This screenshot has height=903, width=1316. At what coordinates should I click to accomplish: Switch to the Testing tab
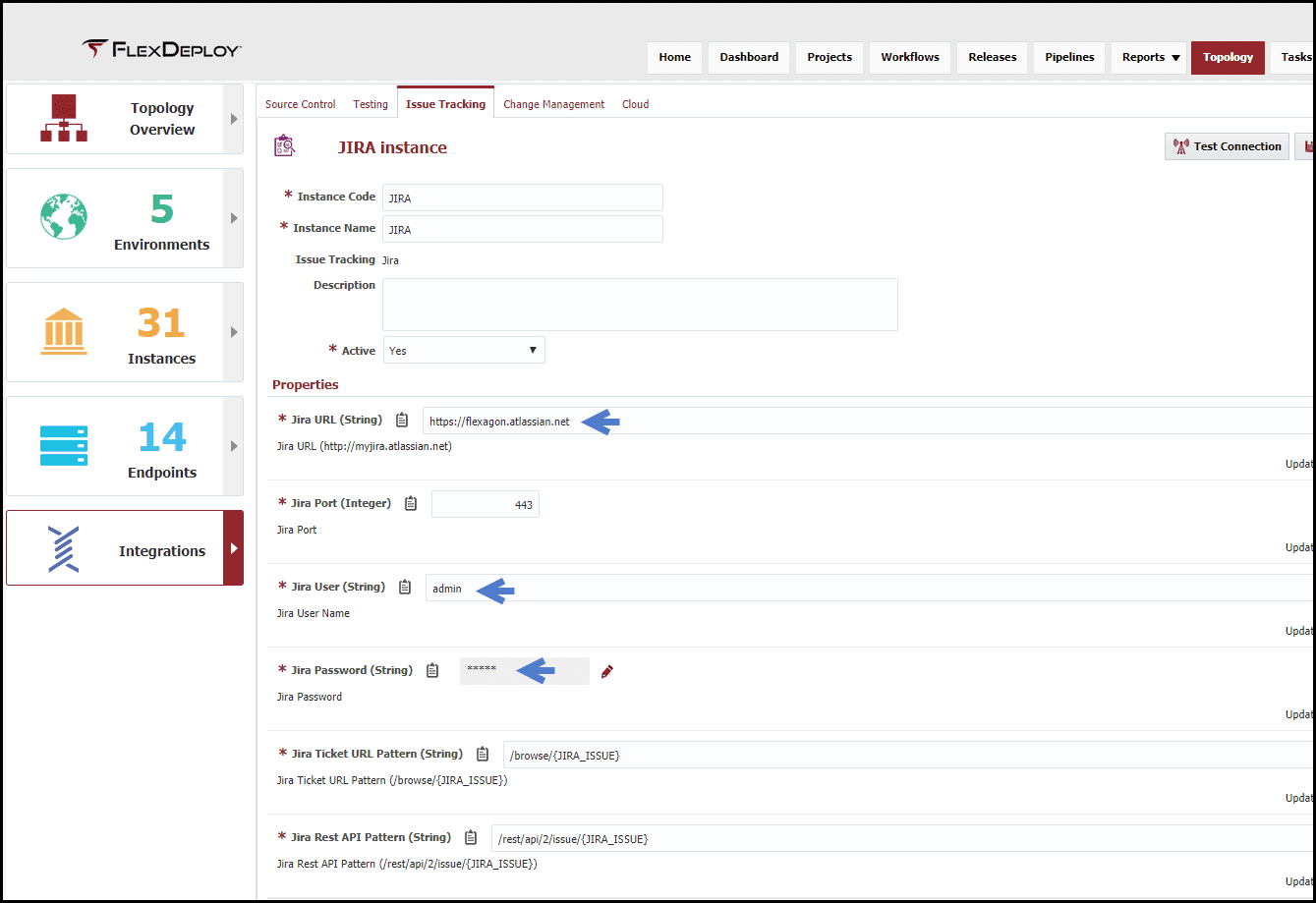click(371, 104)
